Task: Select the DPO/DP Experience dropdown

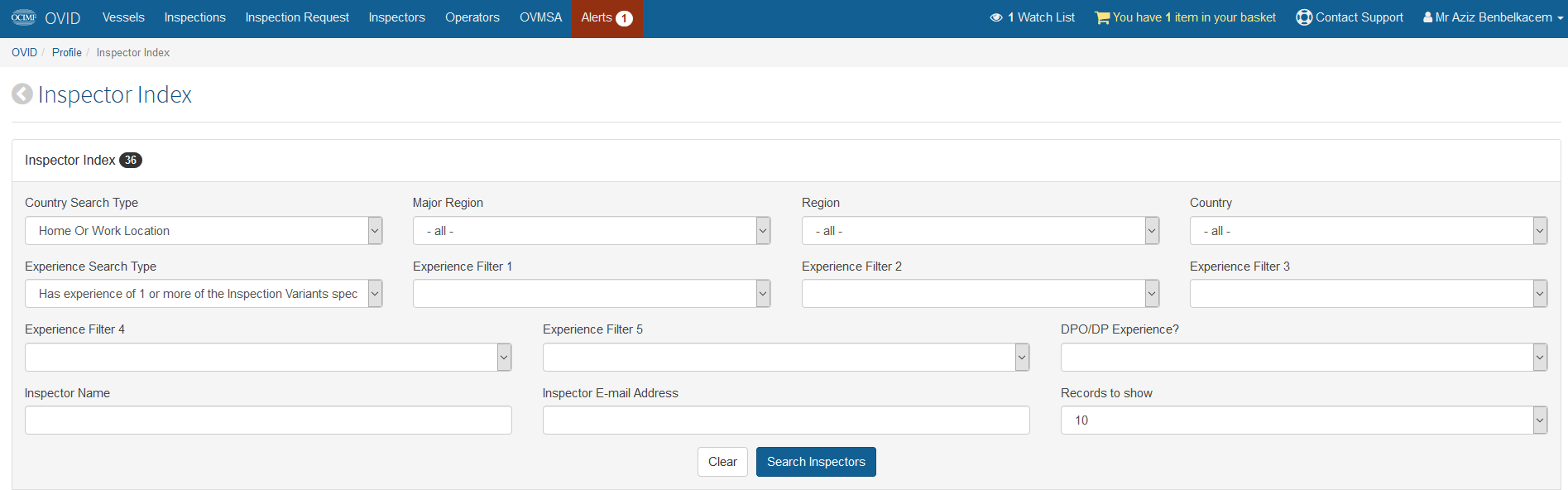Action: coord(1304,358)
